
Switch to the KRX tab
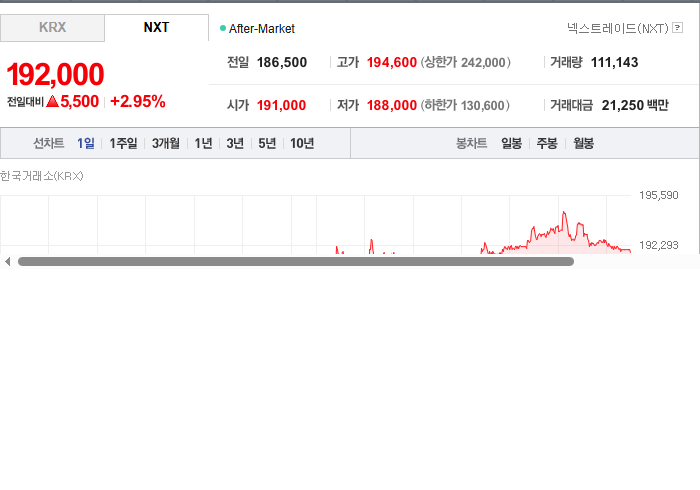(x=52, y=28)
